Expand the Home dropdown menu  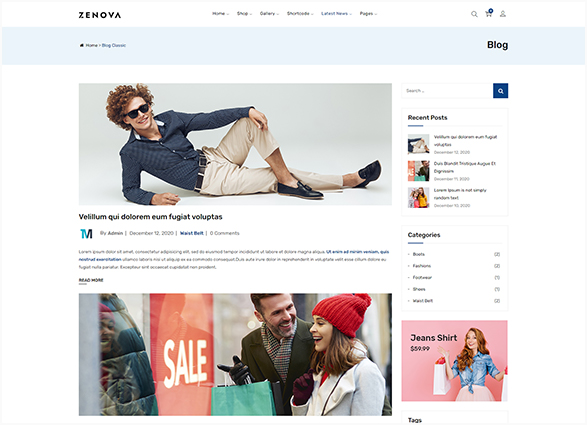click(220, 13)
